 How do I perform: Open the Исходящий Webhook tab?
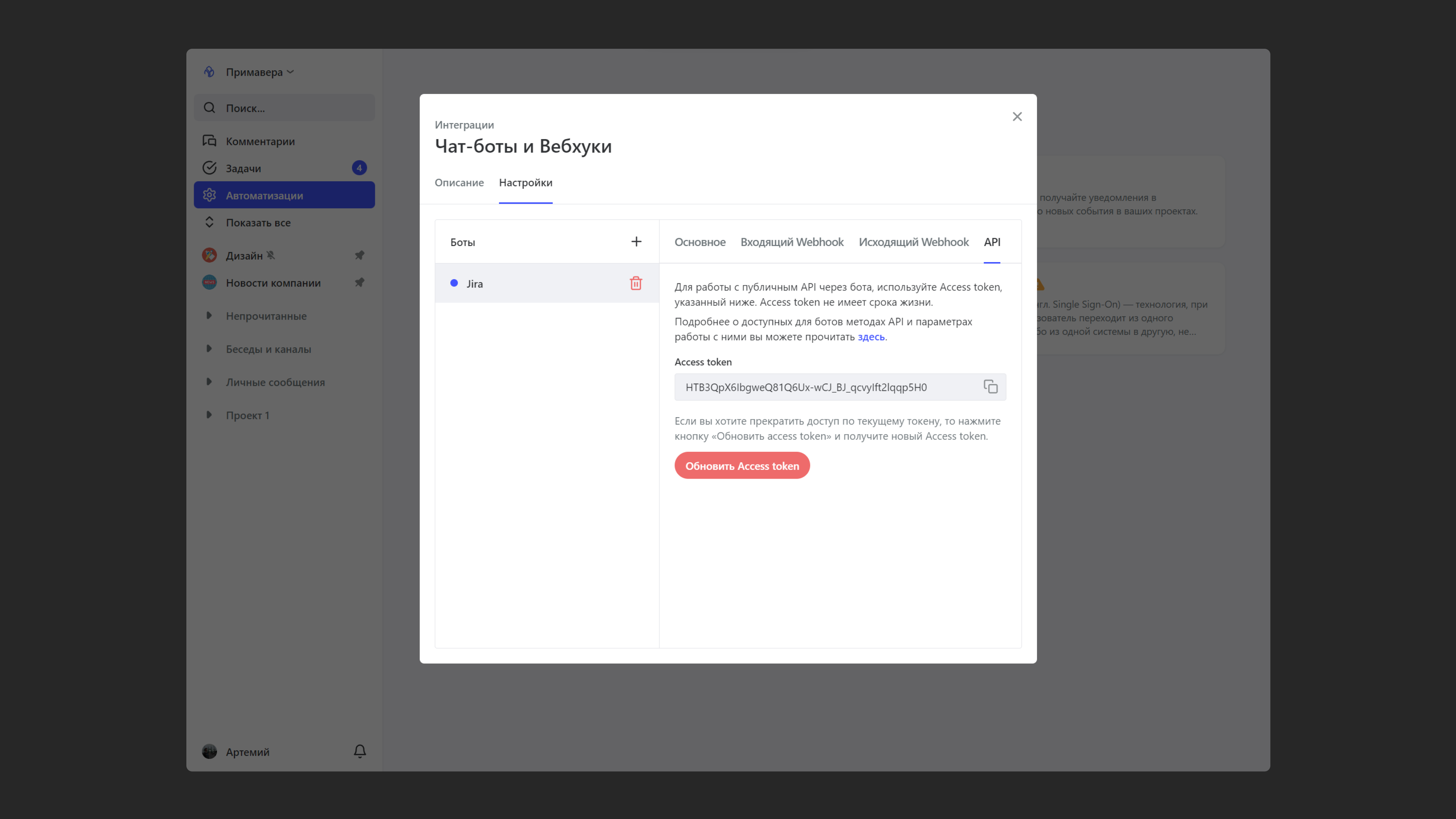pyautogui.click(x=913, y=242)
